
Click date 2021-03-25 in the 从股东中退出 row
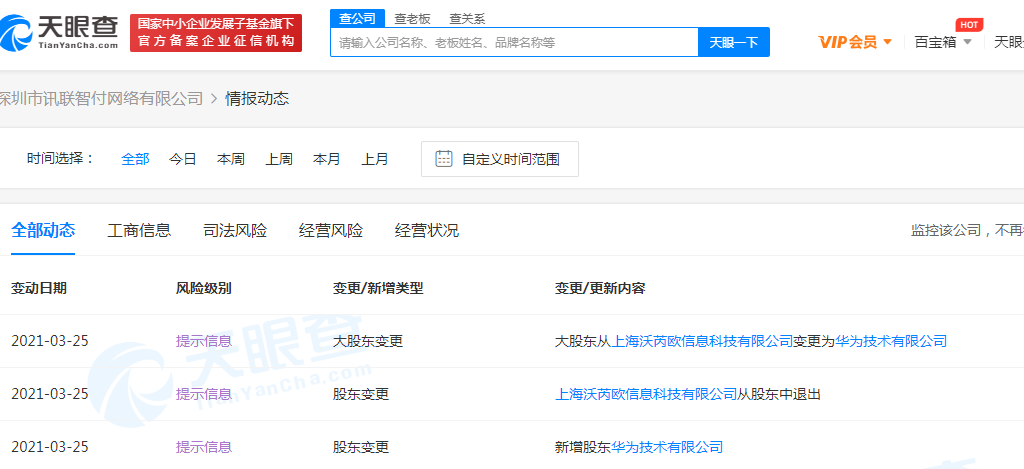pos(50,394)
